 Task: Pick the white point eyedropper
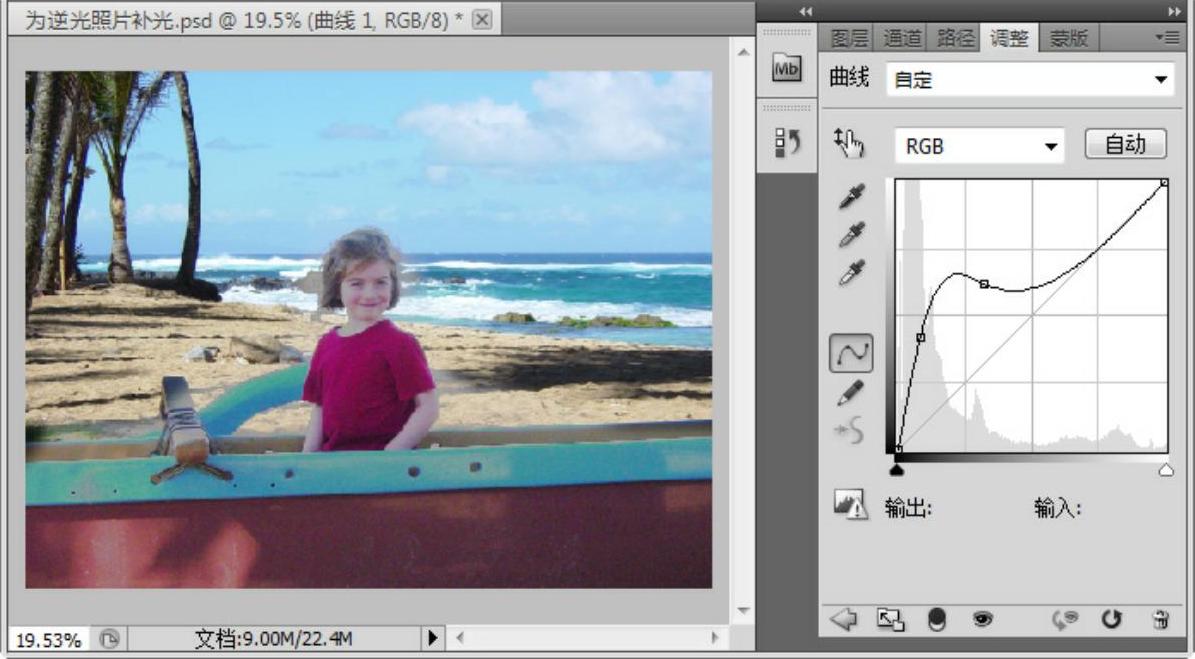tap(851, 272)
